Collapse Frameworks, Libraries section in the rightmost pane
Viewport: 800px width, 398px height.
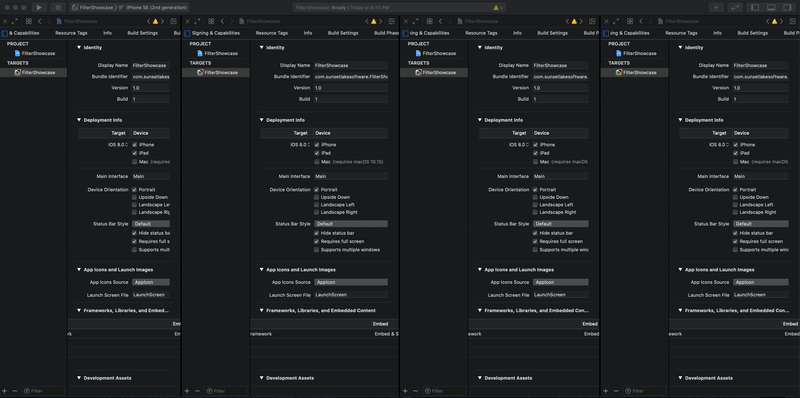click(680, 310)
